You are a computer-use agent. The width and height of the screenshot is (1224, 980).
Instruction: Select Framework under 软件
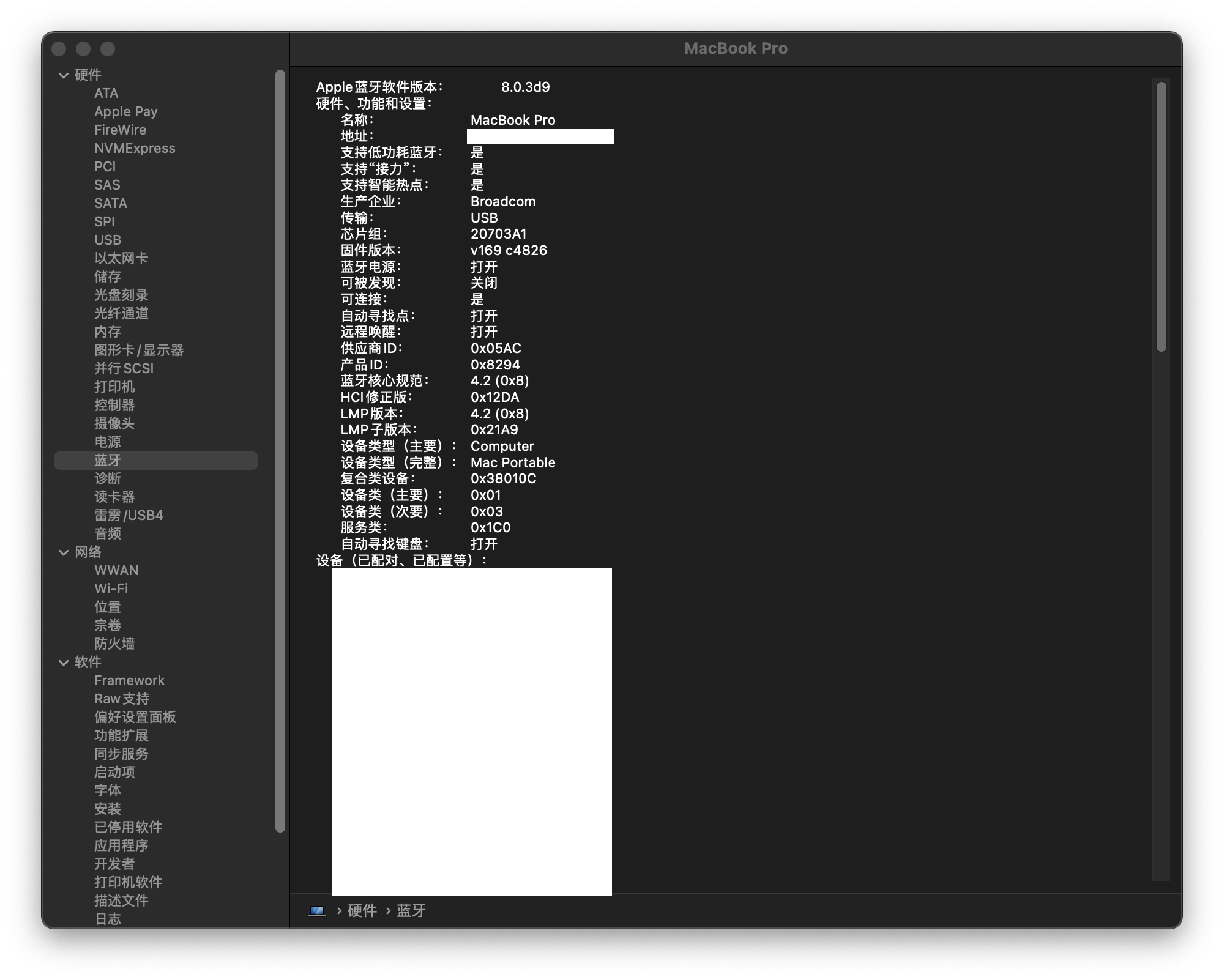pyautogui.click(x=130, y=680)
